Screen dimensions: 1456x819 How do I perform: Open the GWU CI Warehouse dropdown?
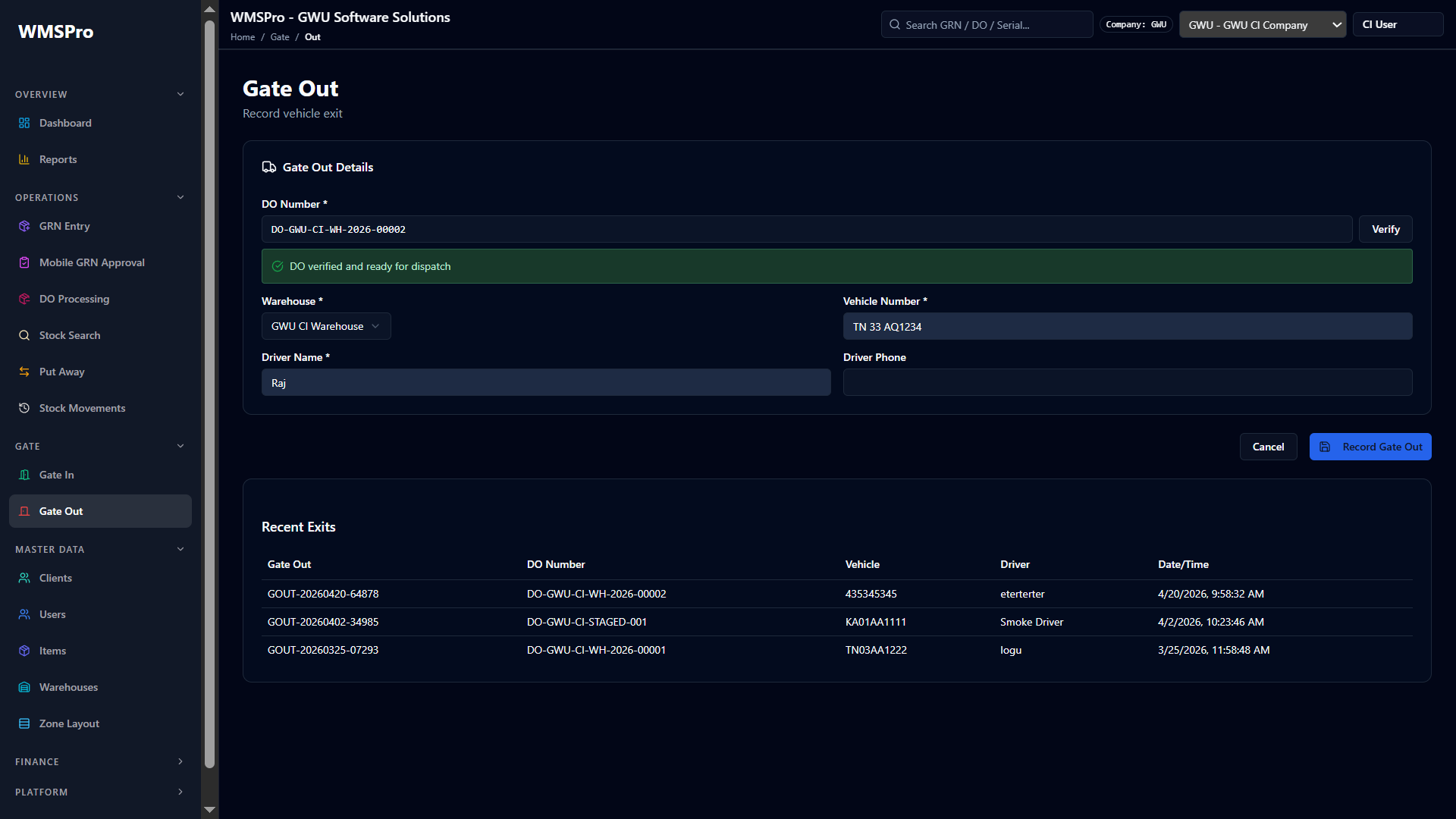pyautogui.click(x=326, y=326)
